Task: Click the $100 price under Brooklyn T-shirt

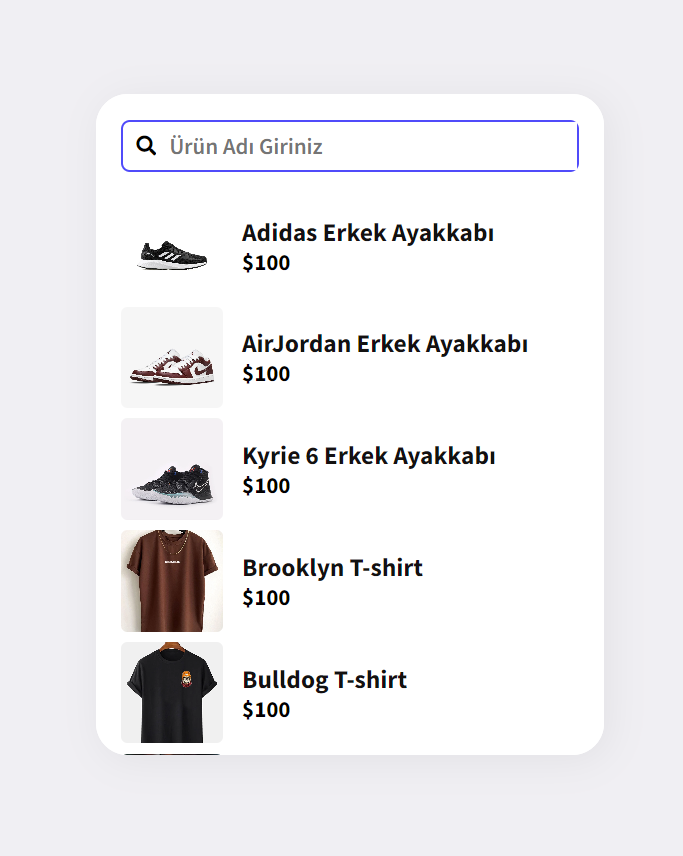Action: pos(265,598)
